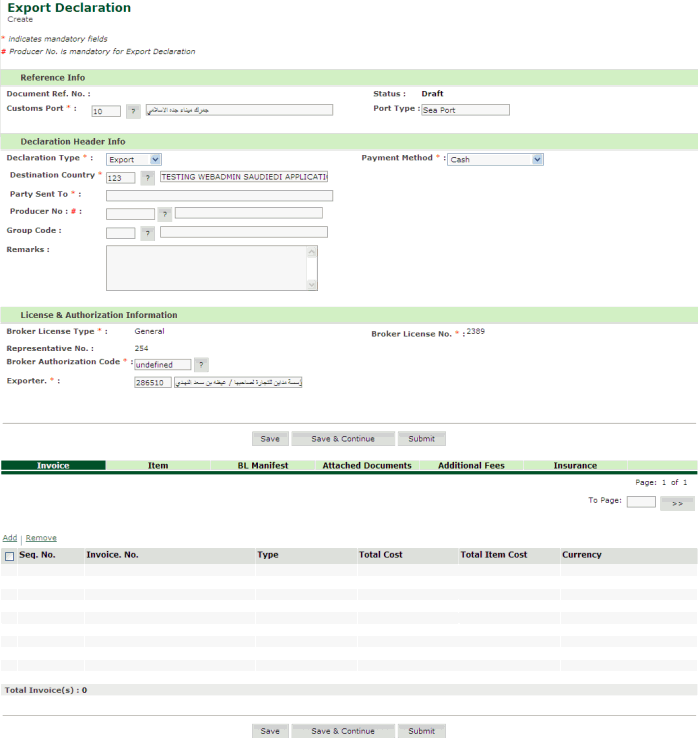Open the Group Code lookup icon
This screenshot has width=698, height=738.
(x=147, y=233)
